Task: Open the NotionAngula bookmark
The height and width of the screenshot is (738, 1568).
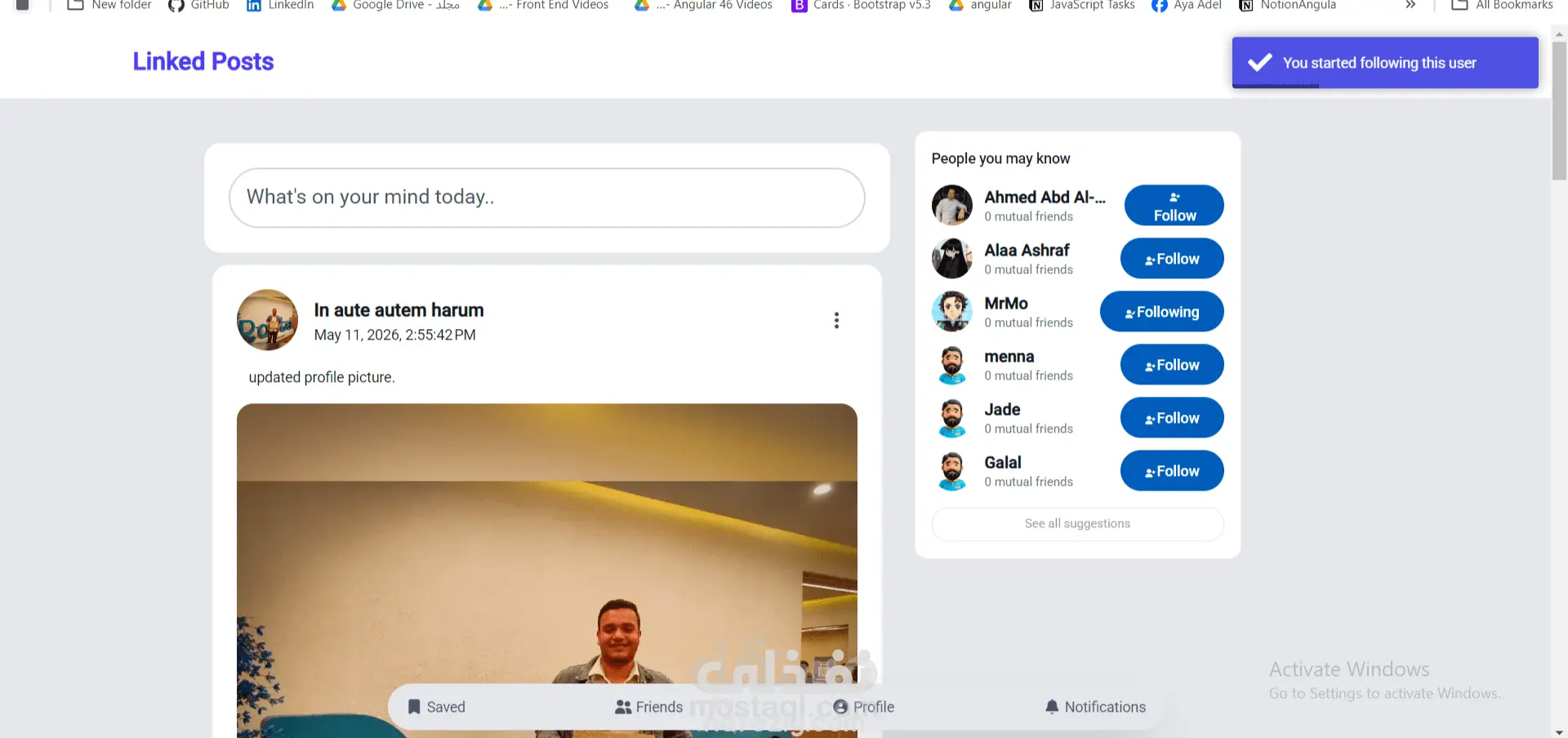Action: pos(1288,5)
